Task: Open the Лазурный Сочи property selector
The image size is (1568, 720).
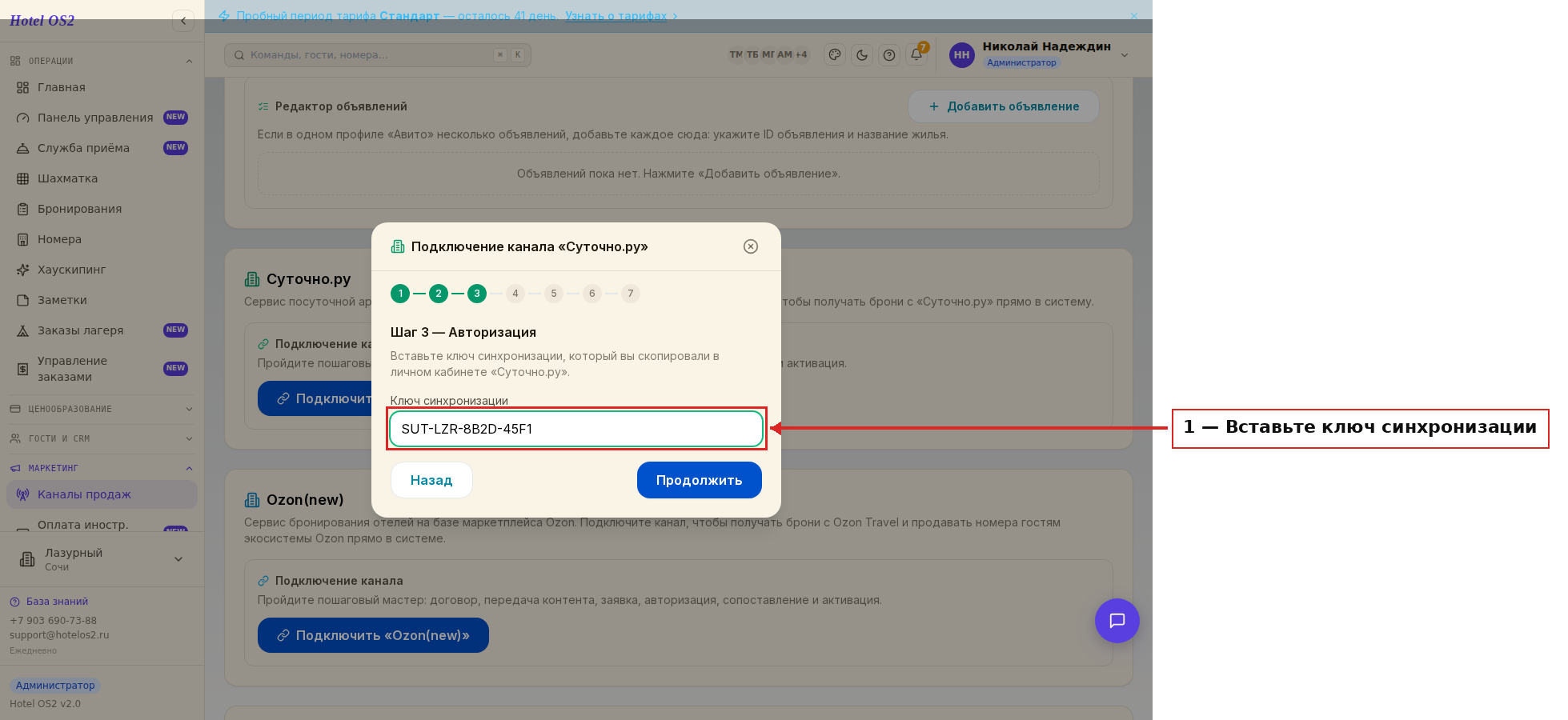Action: 102,559
